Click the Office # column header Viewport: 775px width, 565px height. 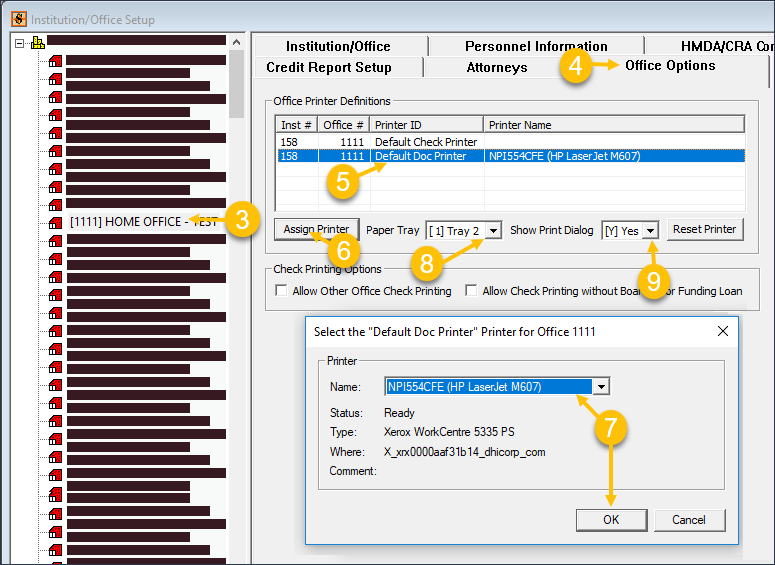[x=343, y=125]
